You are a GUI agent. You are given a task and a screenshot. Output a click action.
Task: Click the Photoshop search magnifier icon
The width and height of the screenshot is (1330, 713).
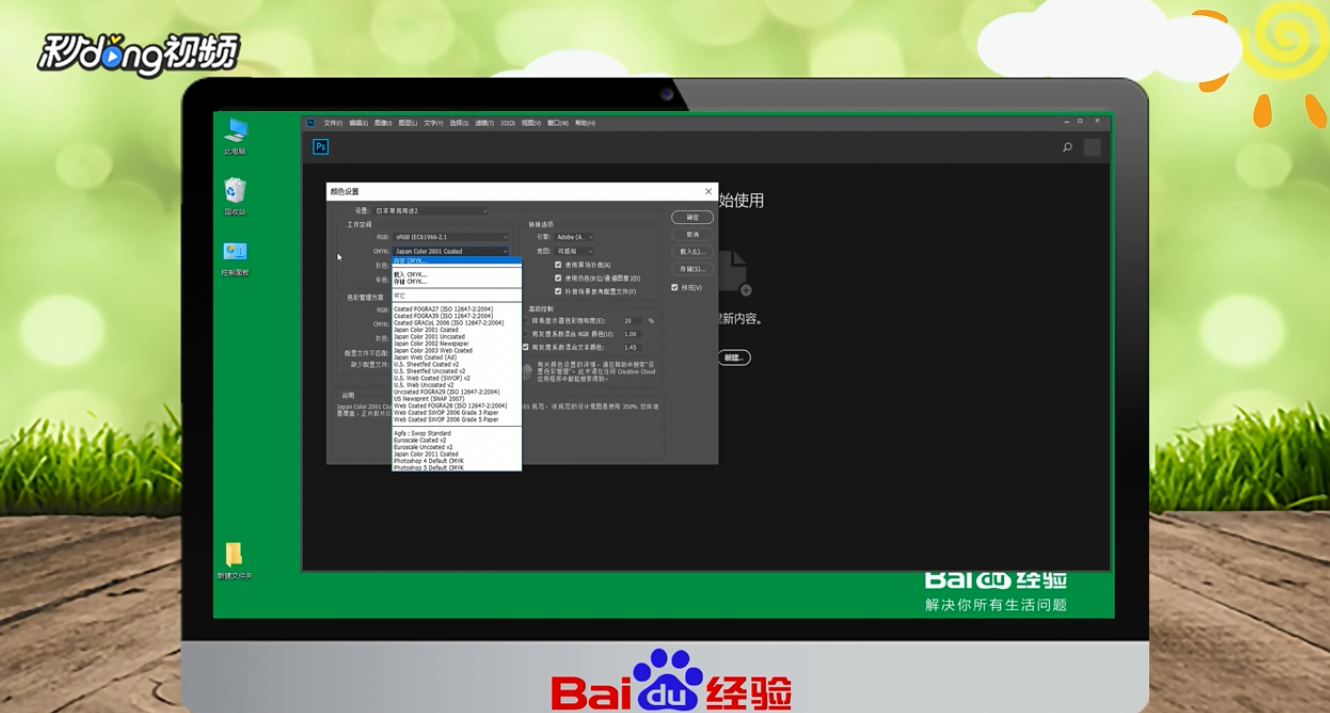point(1067,147)
